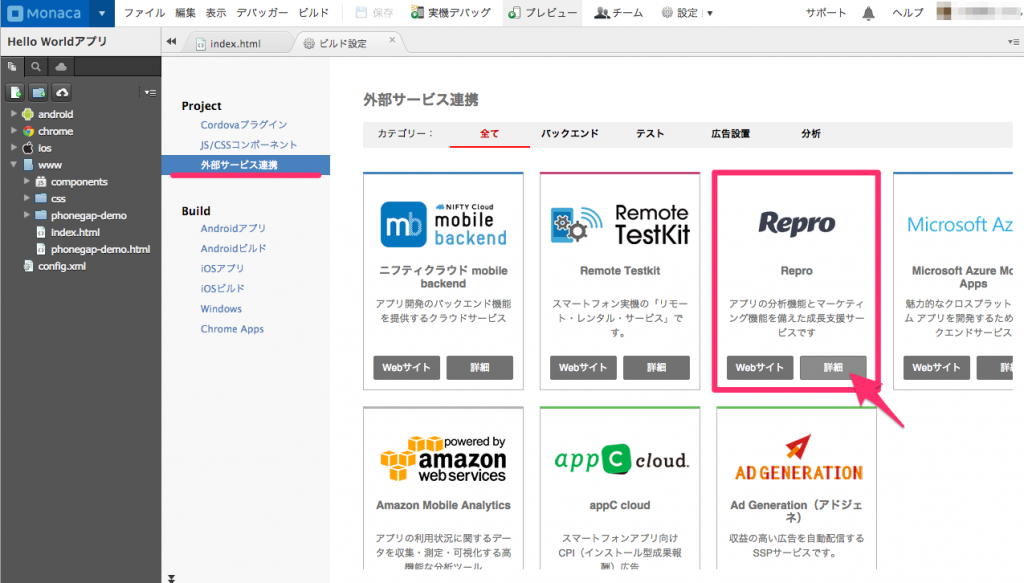1024x583 pixels.
Task: Click 詳細 button for Repro
Action: point(833,368)
